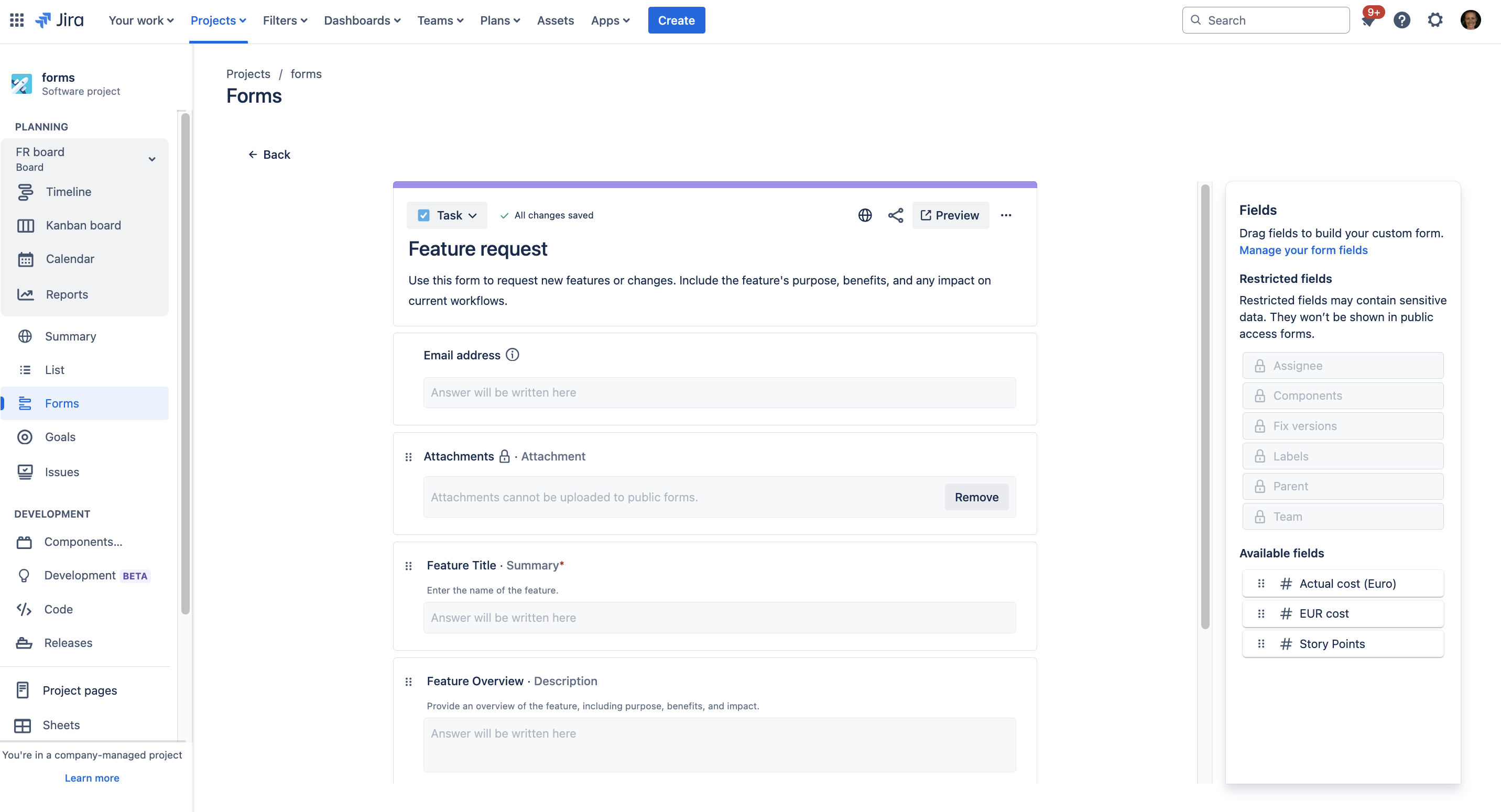Open the settings gear icon
This screenshot has height=812, width=1501.
[x=1435, y=20]
